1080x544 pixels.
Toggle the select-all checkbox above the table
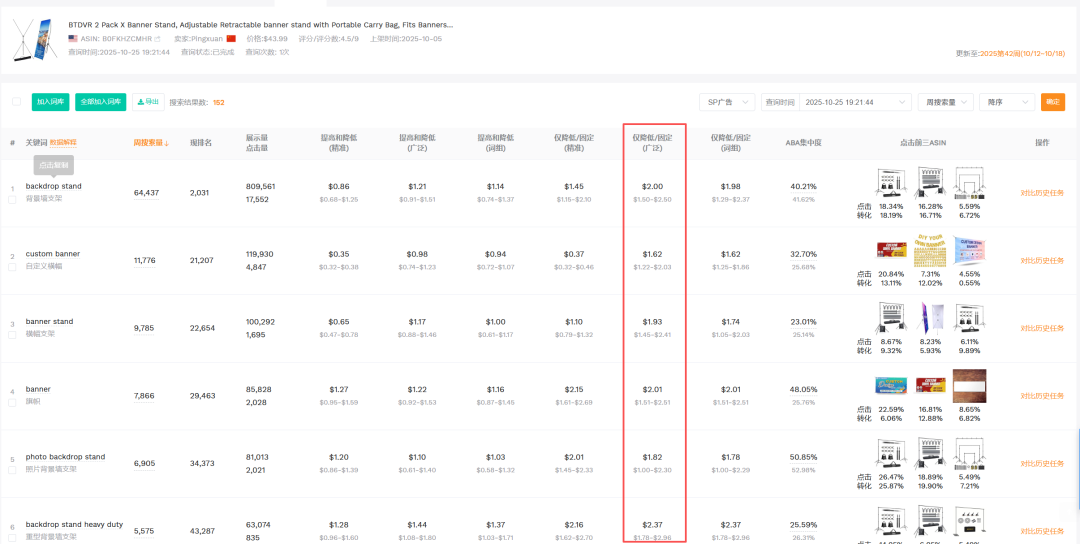[x=16, y=101]
